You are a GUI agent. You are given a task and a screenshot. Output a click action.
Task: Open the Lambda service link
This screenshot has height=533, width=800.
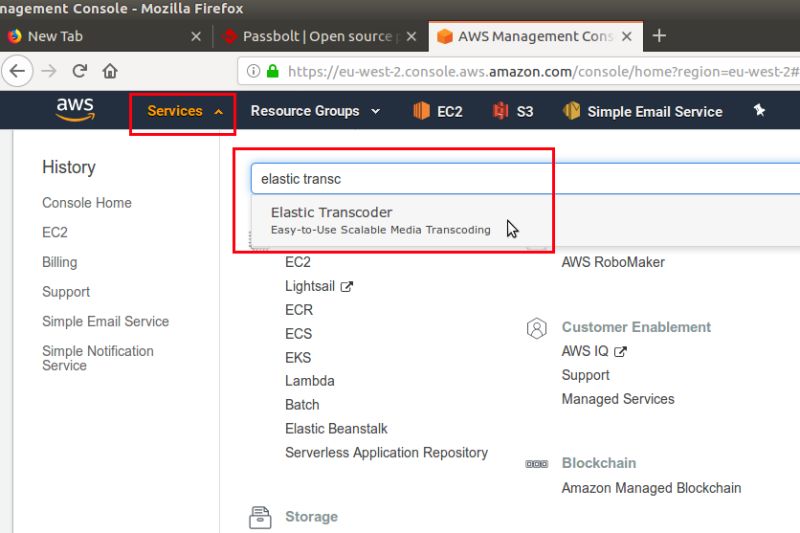pos(309,382)
